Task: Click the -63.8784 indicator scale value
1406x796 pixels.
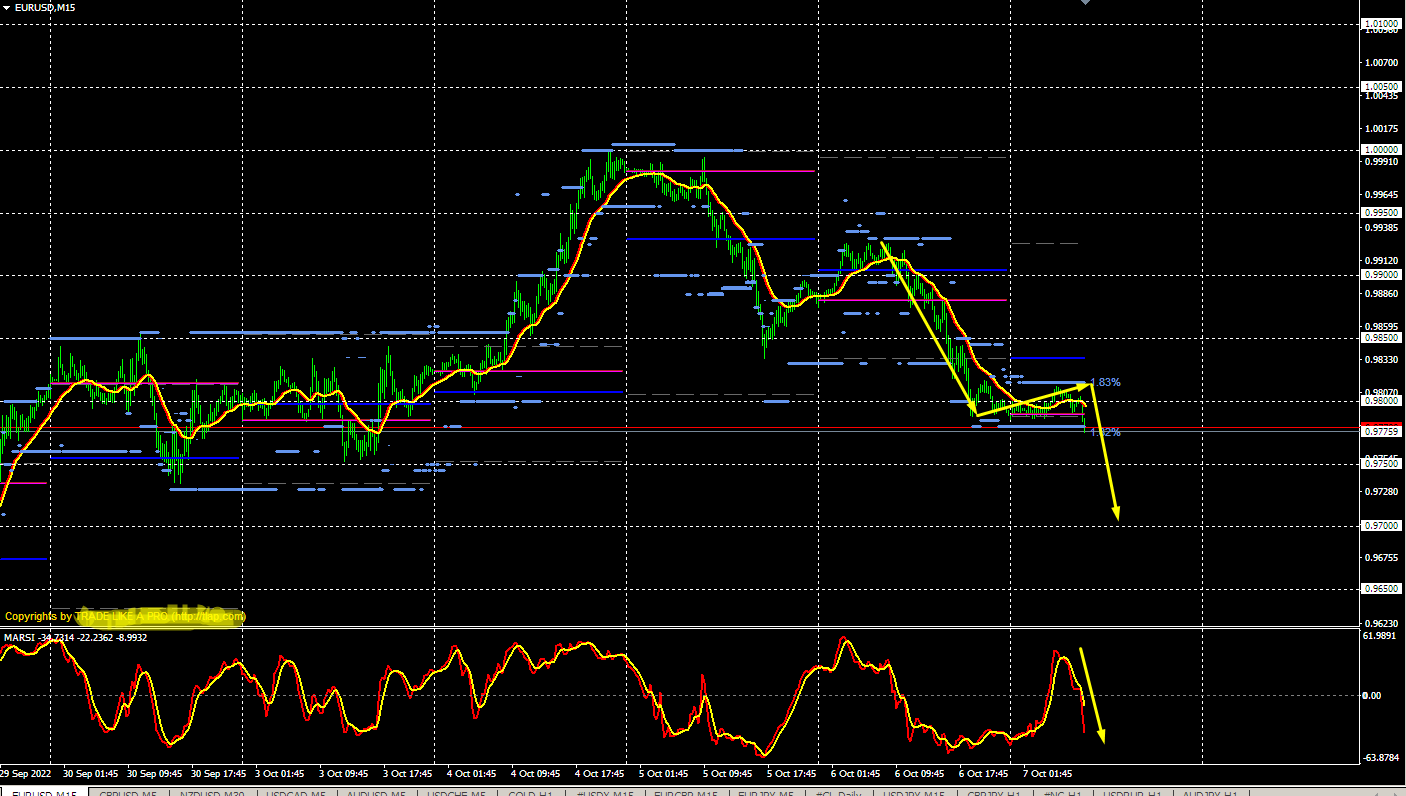Action: [1380, 758]
